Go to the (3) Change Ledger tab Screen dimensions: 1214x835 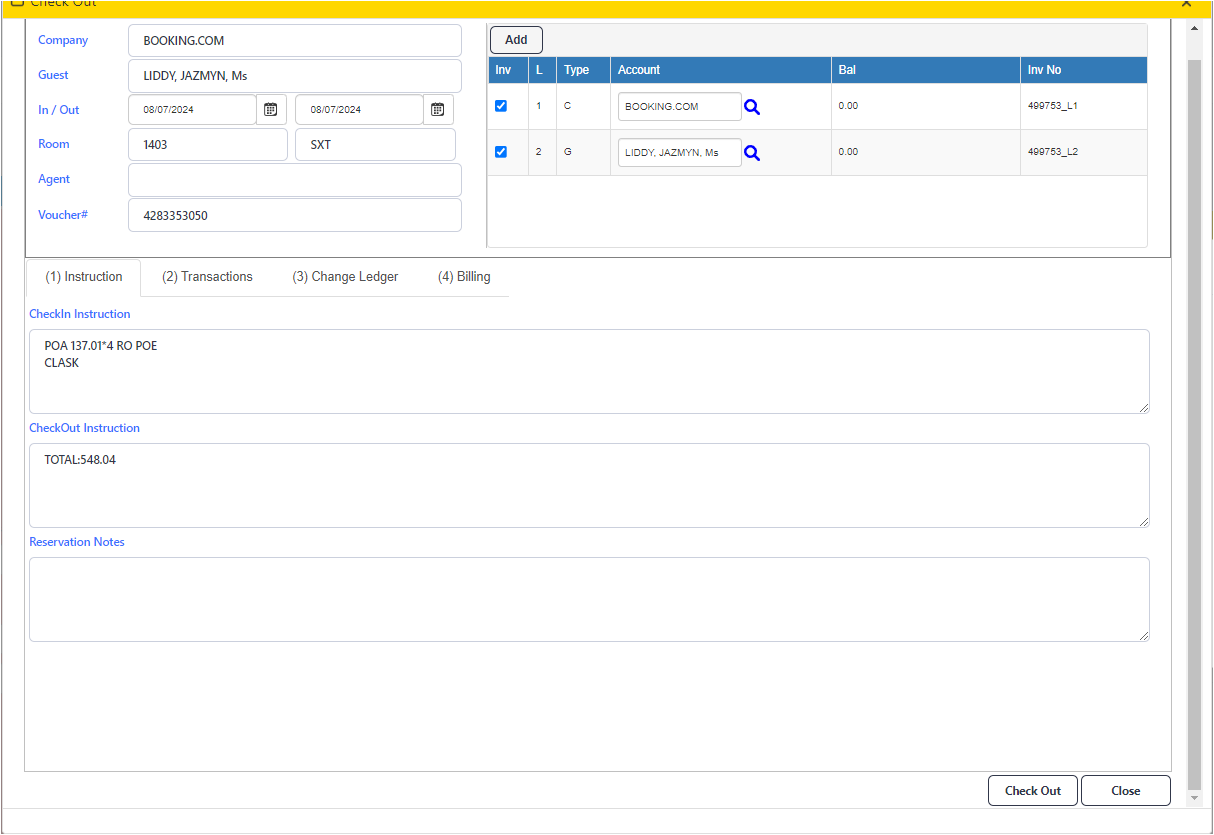[x=345, y=277]
